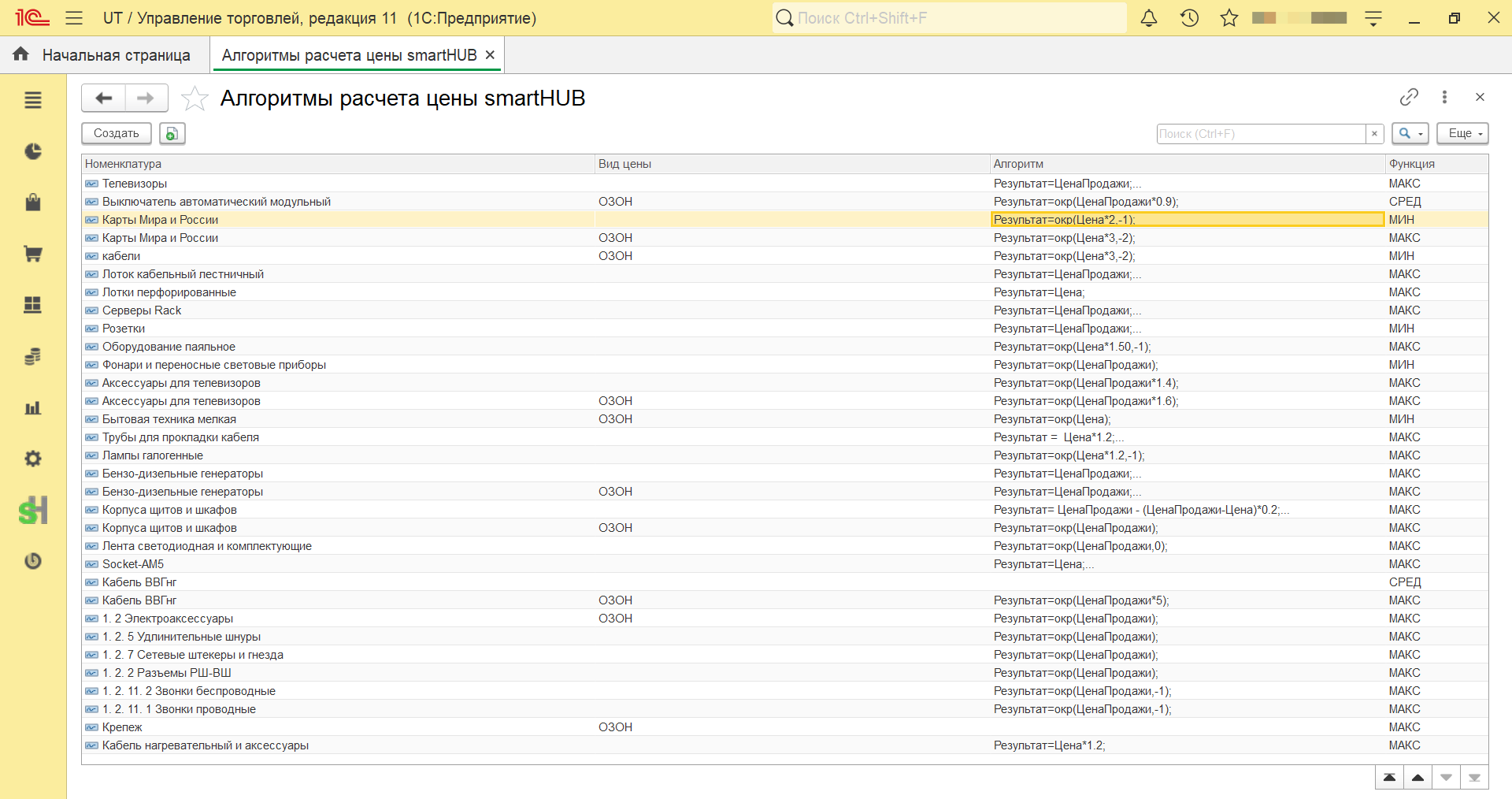Click the 1C logo

tap(31, 17)
